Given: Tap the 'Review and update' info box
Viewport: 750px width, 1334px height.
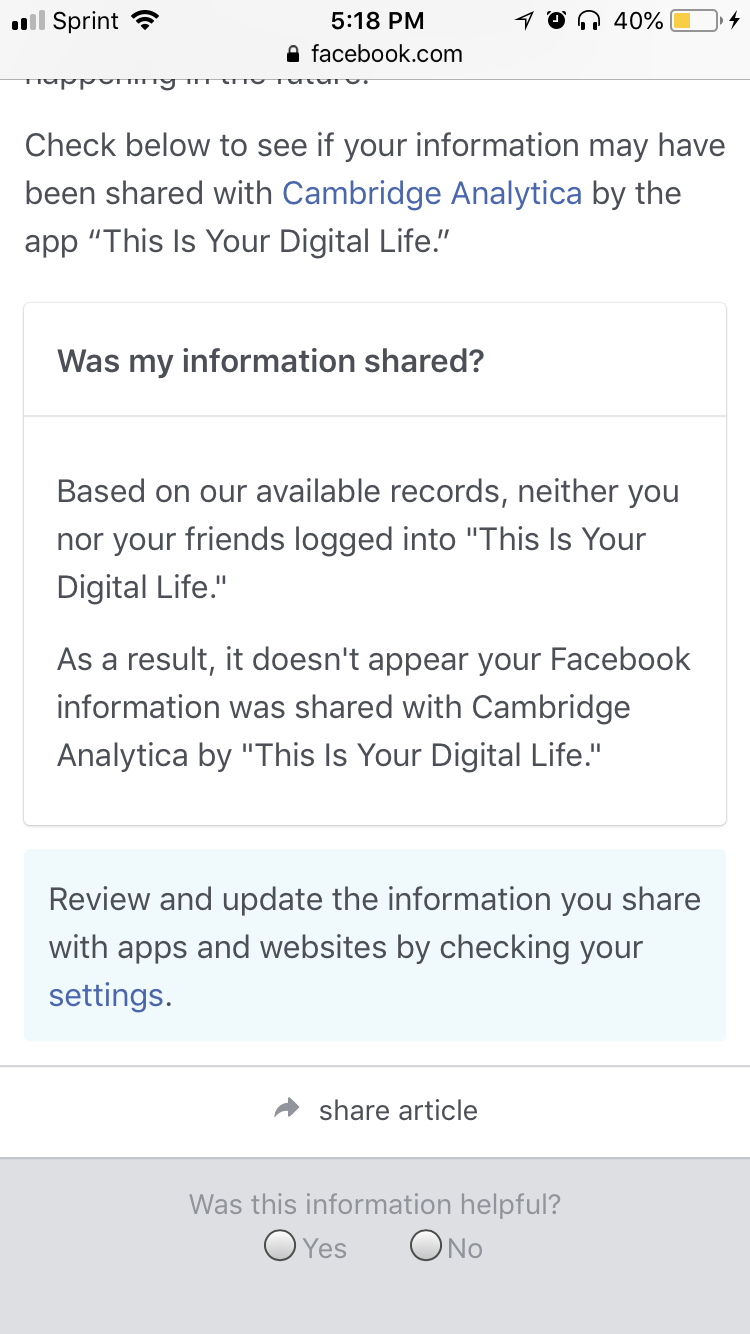Looking at the screenshot, I should click(375, 946).
